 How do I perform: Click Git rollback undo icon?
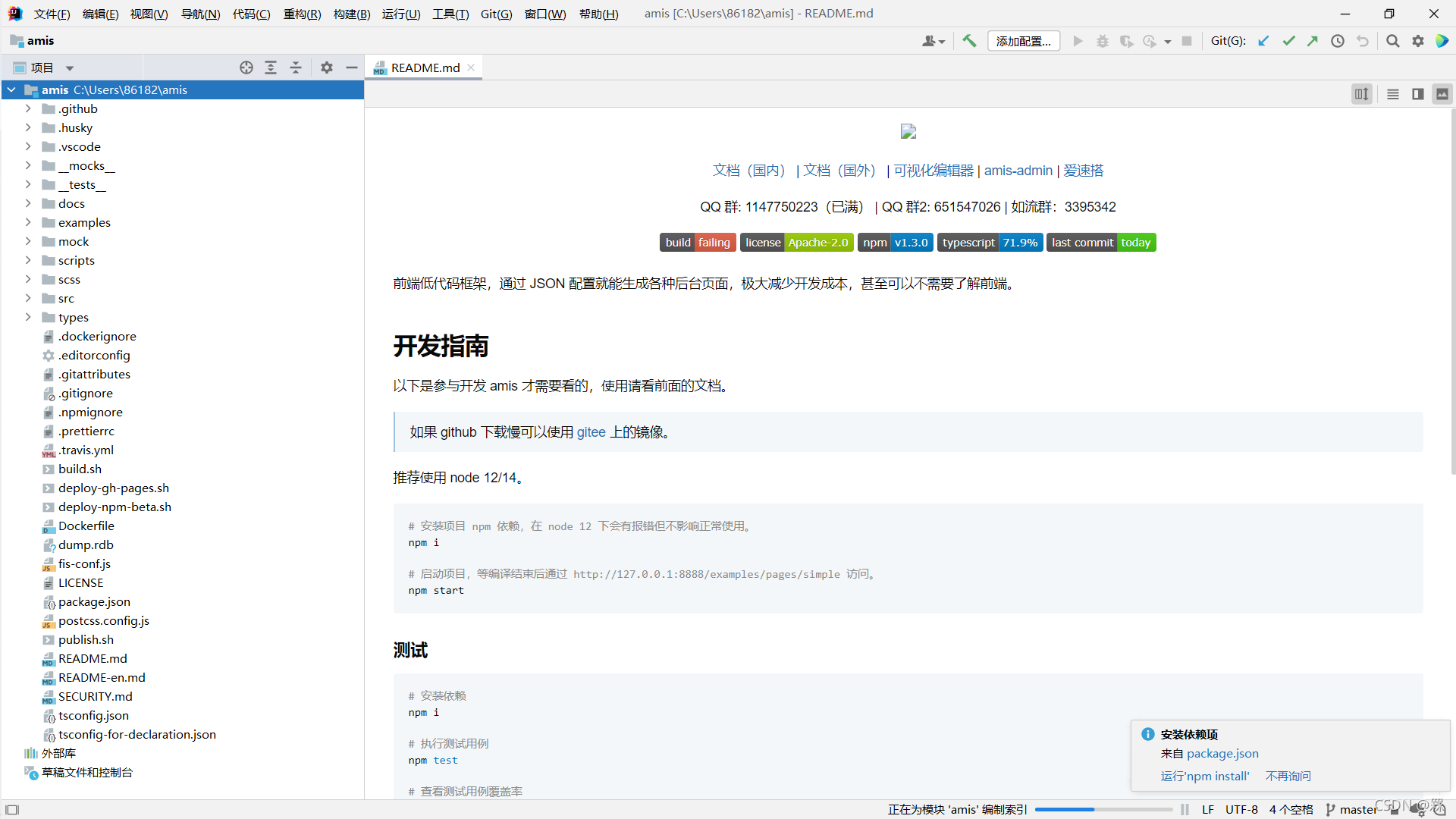pos(1363,41)
